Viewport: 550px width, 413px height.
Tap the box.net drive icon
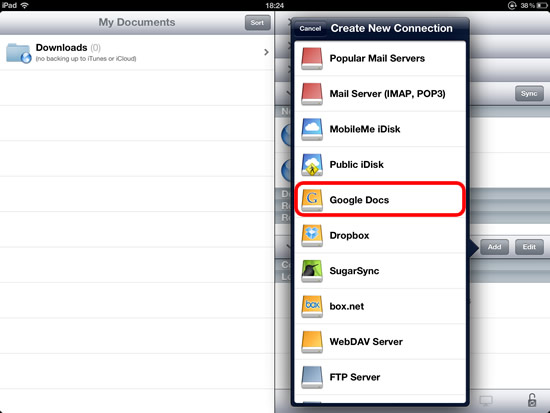pos(312,306)
